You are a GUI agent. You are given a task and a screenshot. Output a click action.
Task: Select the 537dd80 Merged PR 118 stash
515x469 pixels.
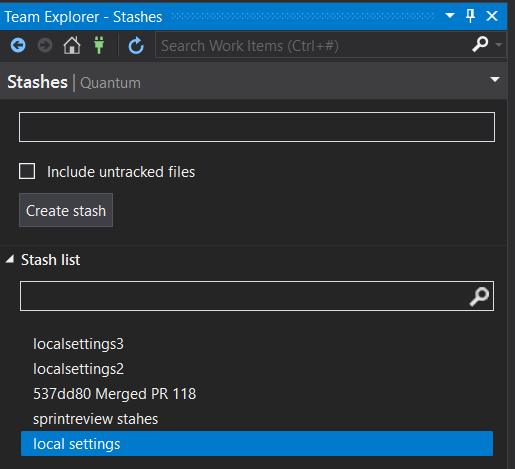[x=257, y=394]
